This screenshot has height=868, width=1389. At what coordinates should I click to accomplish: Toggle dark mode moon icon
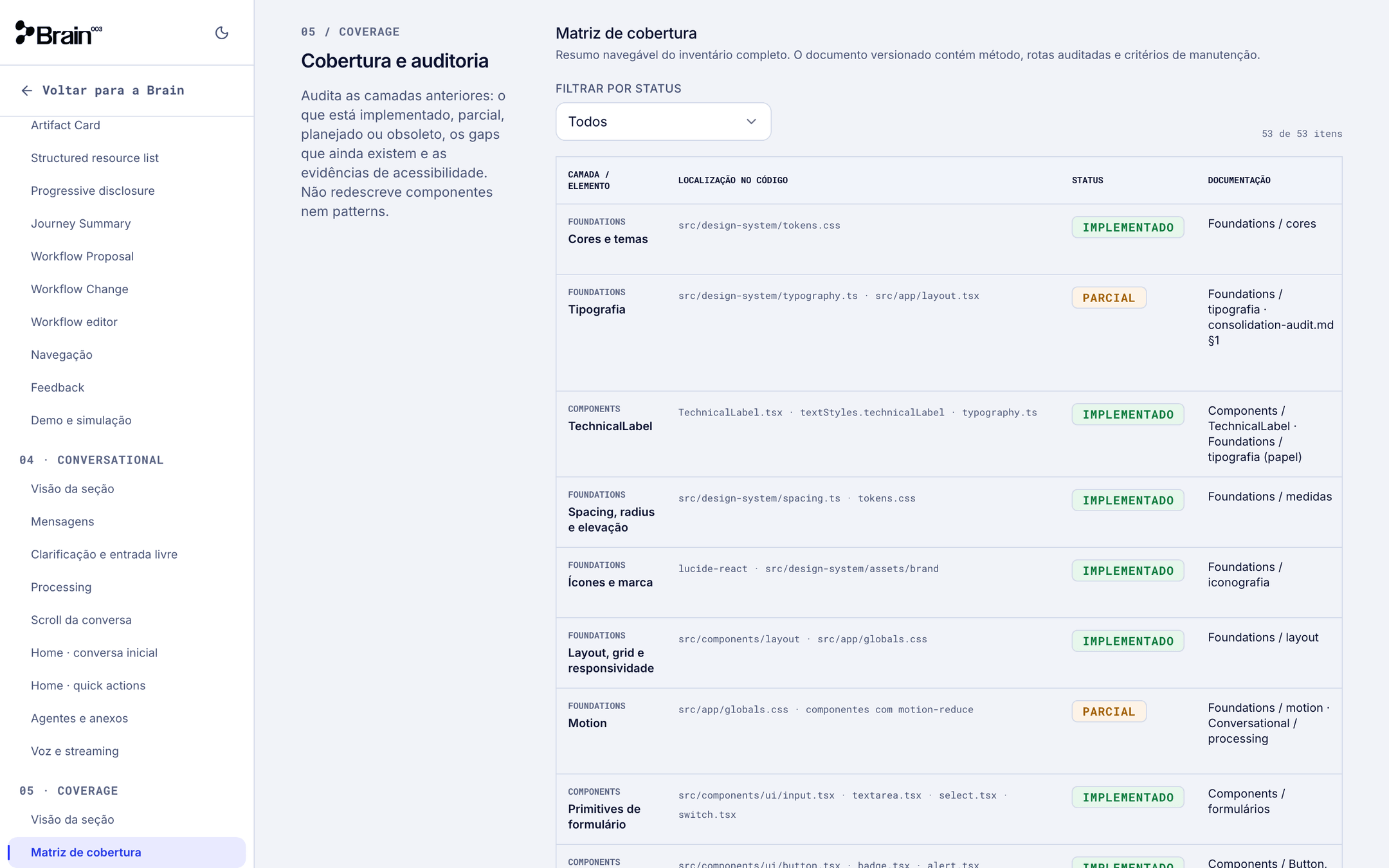point(222,33)
